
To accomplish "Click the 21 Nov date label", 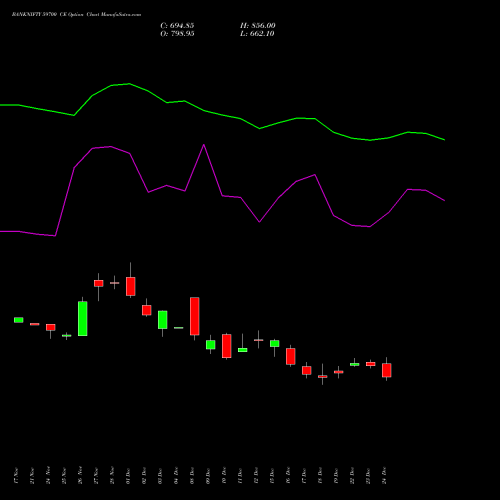I will (32, 475).
